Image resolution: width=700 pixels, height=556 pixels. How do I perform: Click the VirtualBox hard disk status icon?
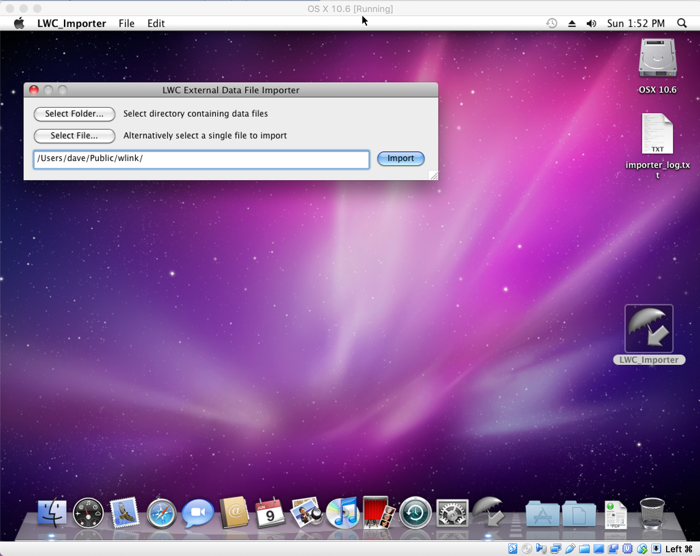tap(512, 549)
